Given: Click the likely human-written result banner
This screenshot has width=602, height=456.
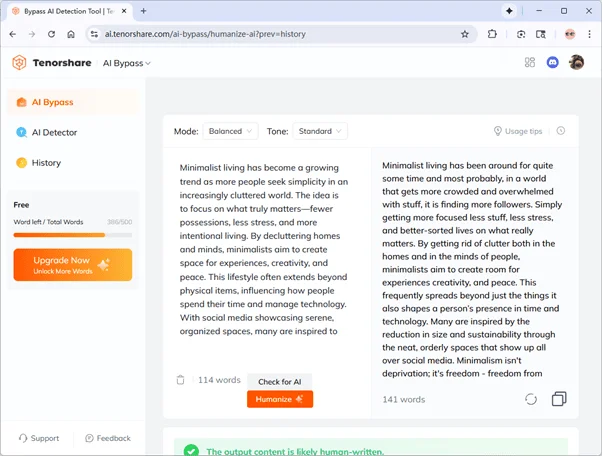Looking at the screenshot, I should tap(371, 448).
